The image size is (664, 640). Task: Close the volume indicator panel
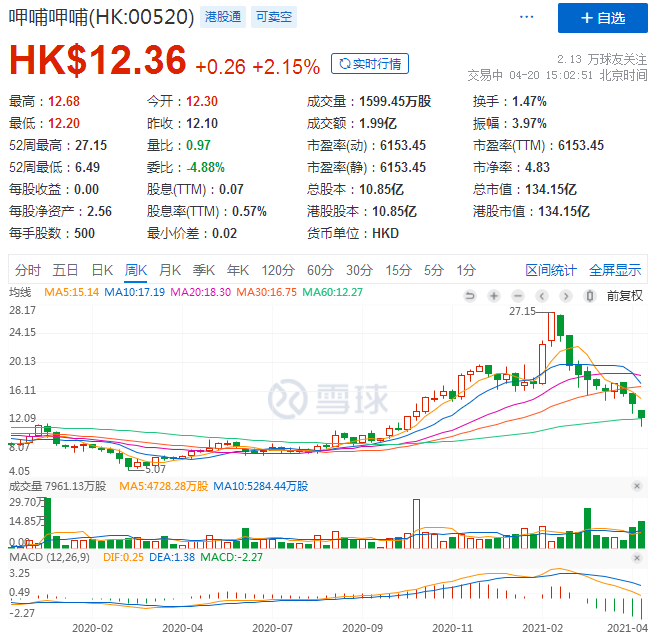pyautogui.click(x=637, y=486)
